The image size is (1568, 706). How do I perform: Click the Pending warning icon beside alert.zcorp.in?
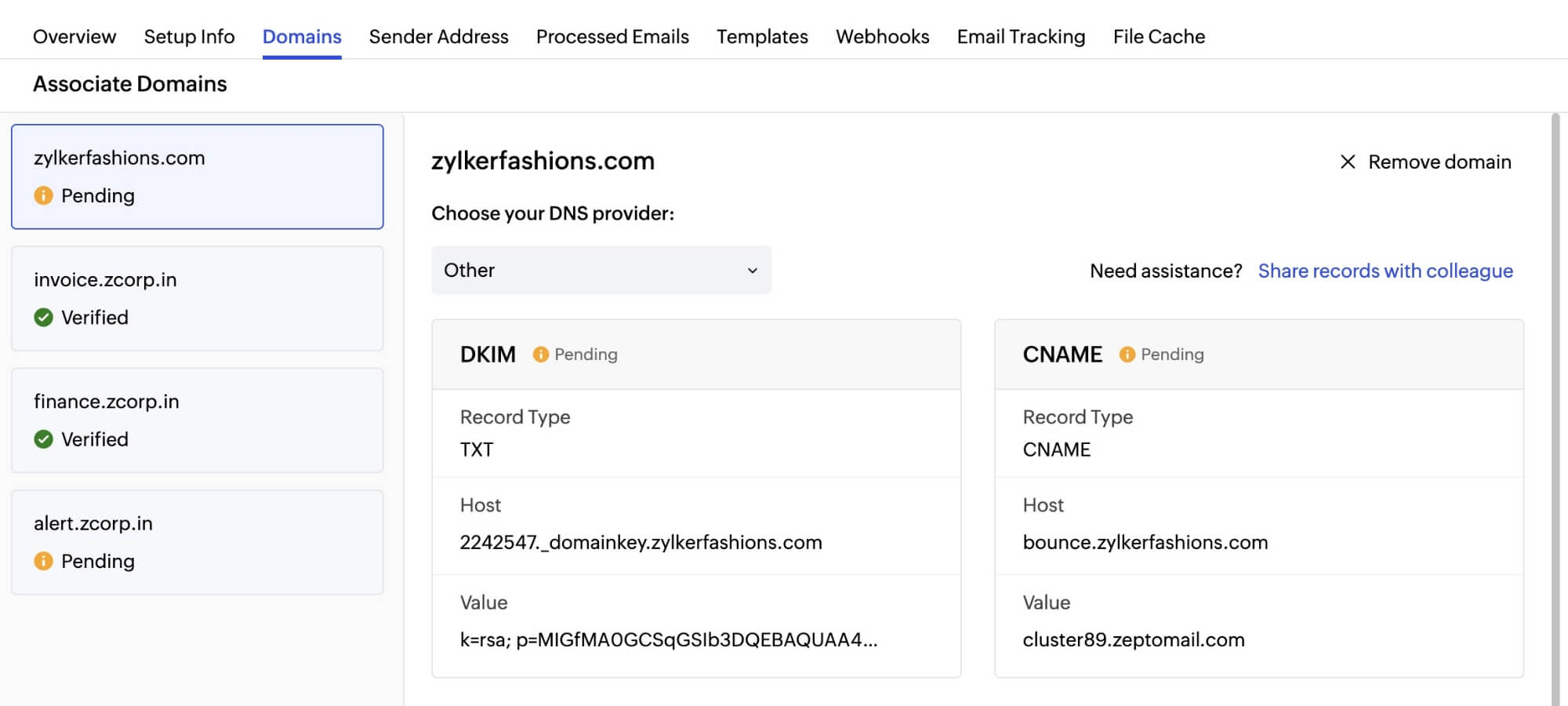coord(45,561)
